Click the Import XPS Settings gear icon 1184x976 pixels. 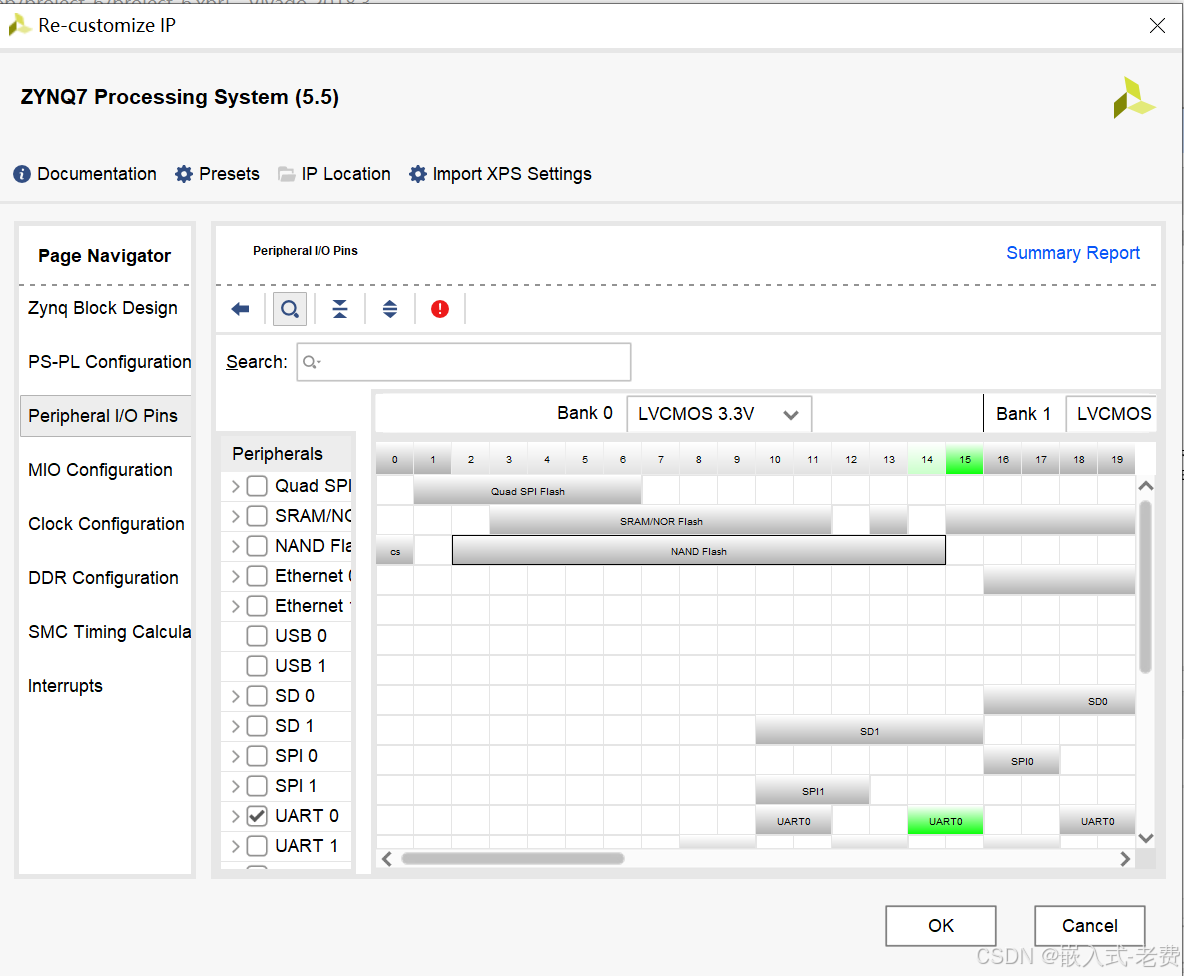[418, 174]
